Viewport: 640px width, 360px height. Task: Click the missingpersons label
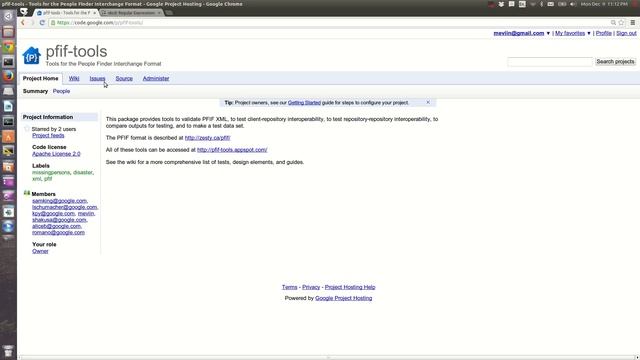pos(51,173)
